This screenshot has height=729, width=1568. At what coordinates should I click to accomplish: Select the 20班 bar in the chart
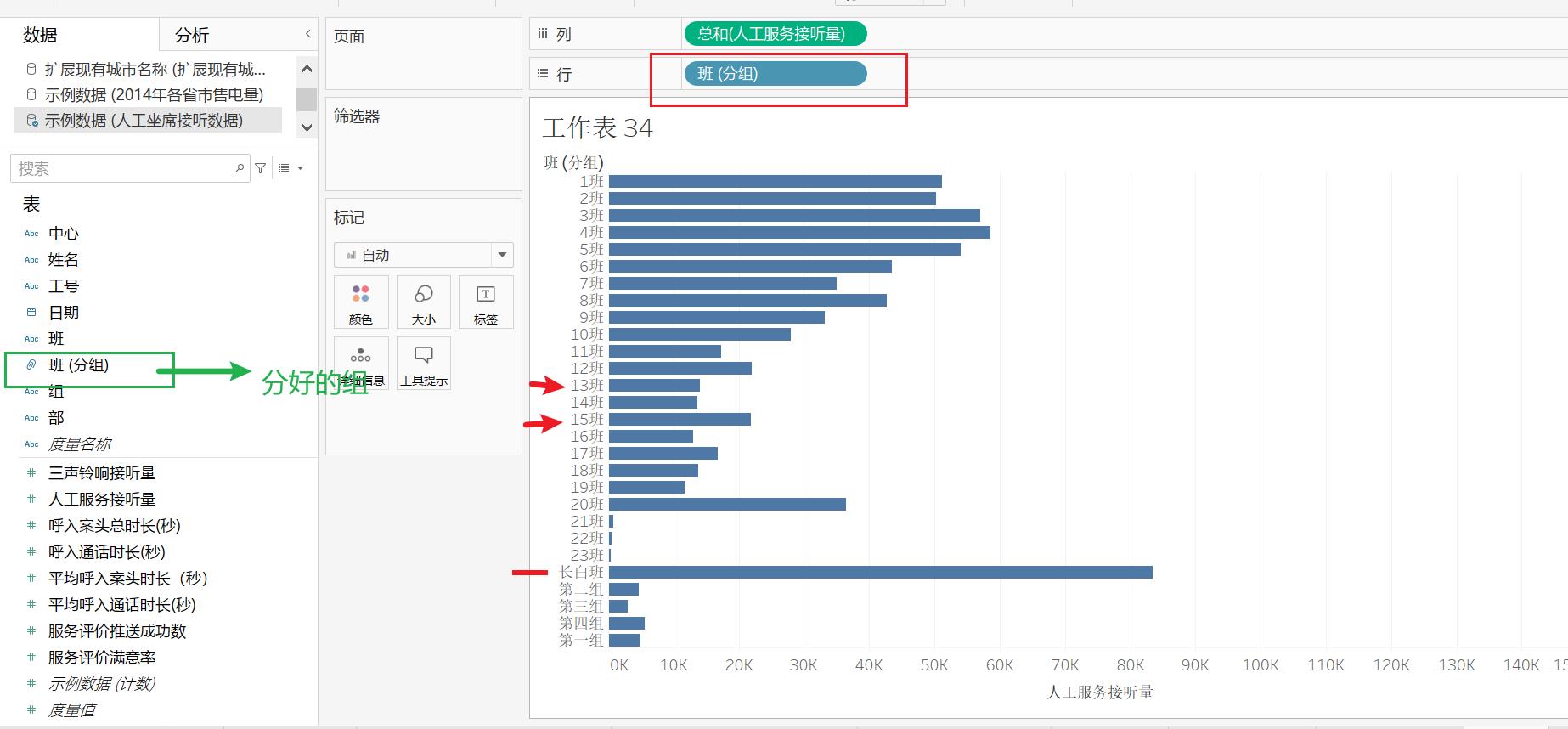point(727,504)
